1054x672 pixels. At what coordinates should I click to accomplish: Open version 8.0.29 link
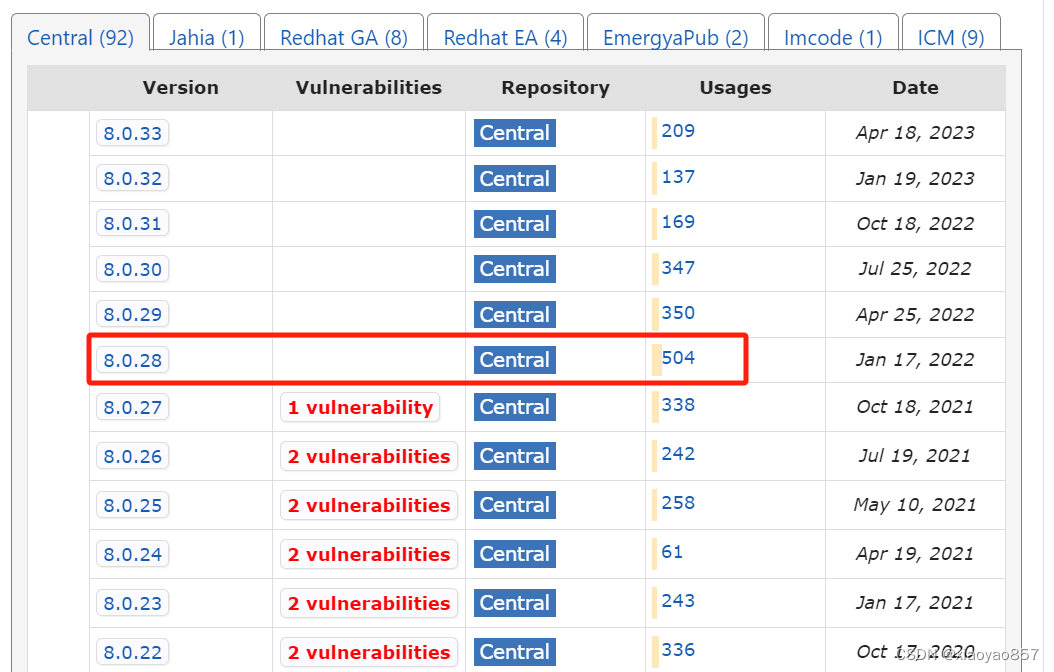pos(132,314)
